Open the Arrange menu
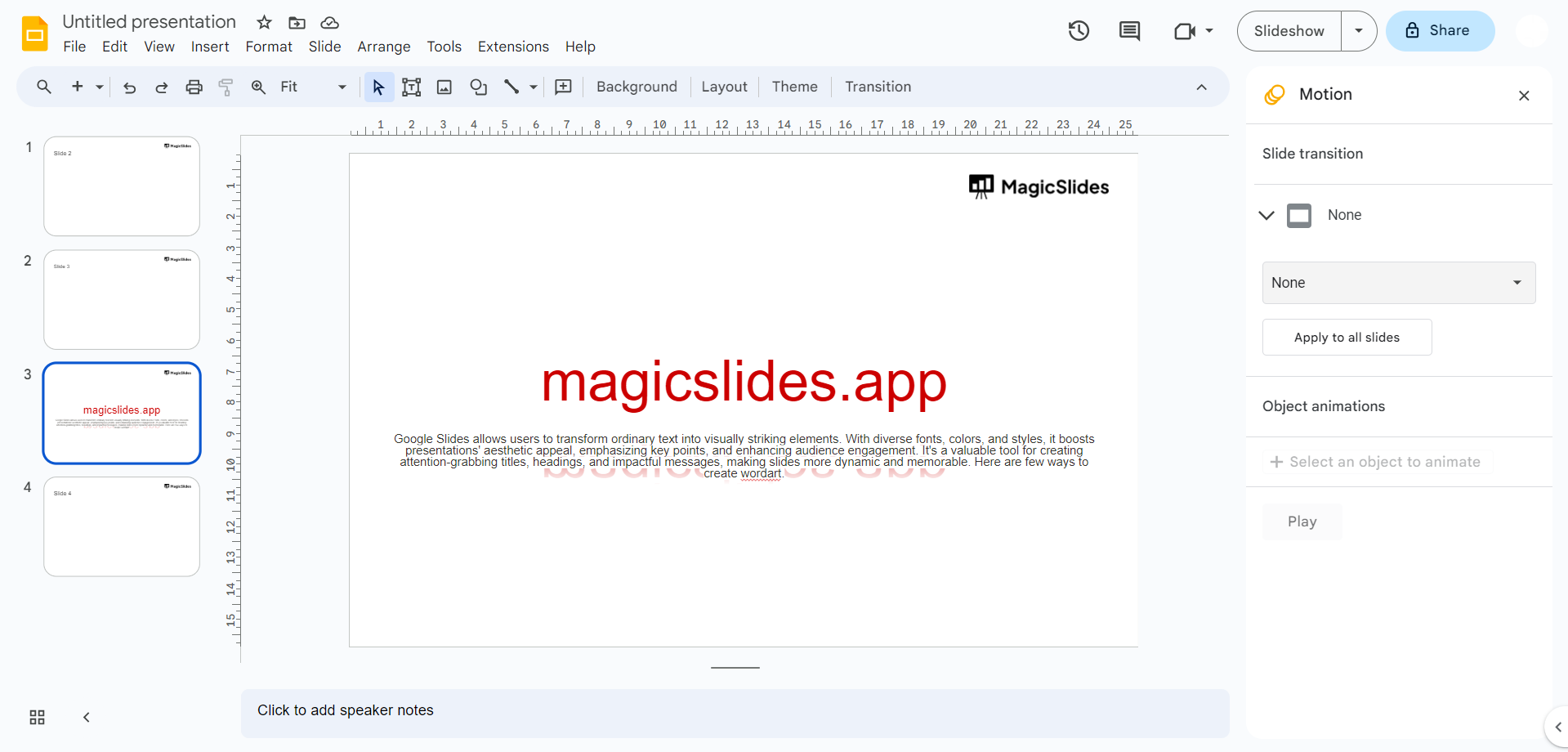1568x752 pixels. pyautogui.click(x=384, y=47)
